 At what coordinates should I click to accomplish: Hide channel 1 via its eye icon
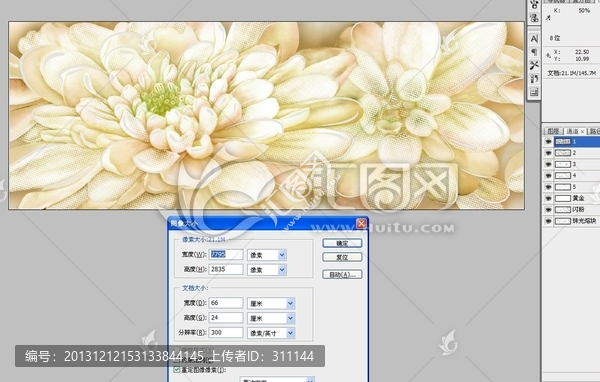(x=548, y=142)
